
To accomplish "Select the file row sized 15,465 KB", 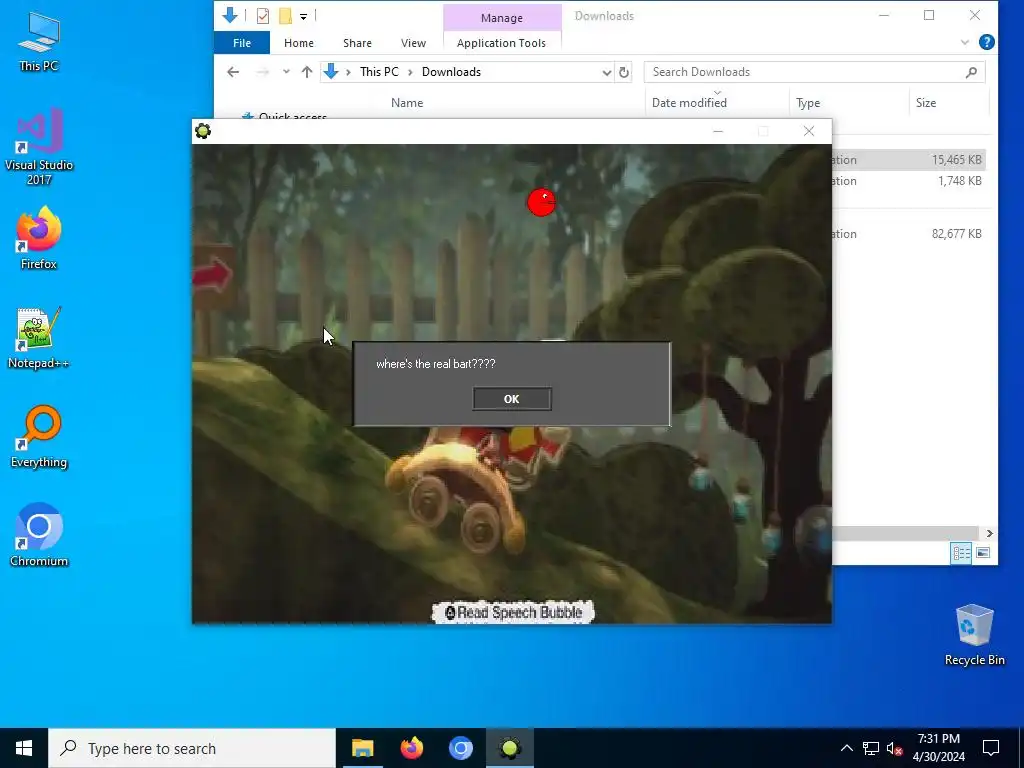I will pyautogui.click(x=909, y=159).
